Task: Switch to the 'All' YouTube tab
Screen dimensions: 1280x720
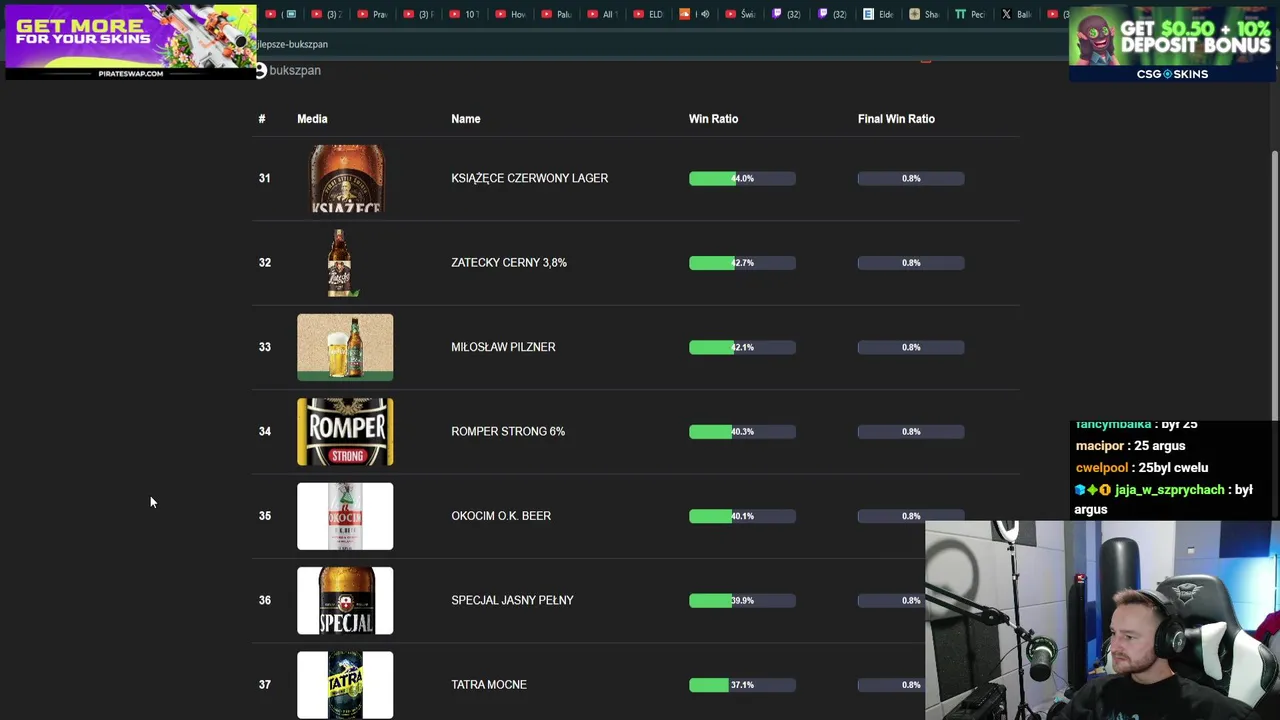Action: pos(601,14)
